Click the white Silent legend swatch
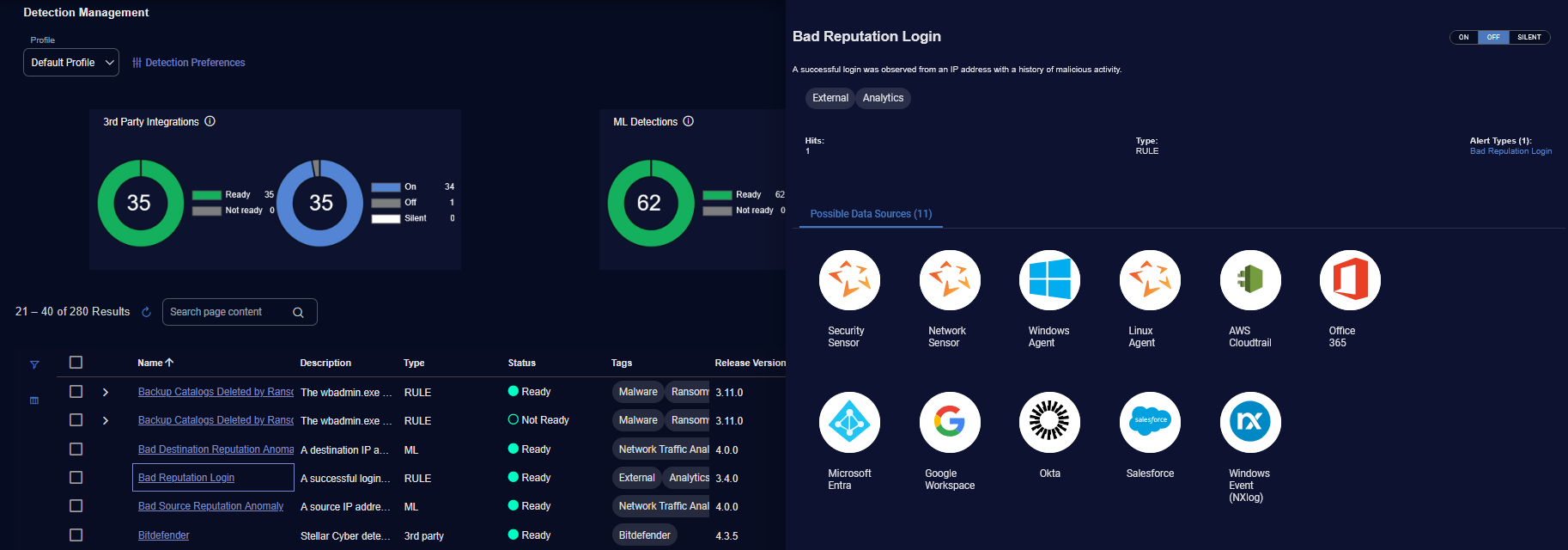Viewport: 1568px width, 550px height. point(386,219)
